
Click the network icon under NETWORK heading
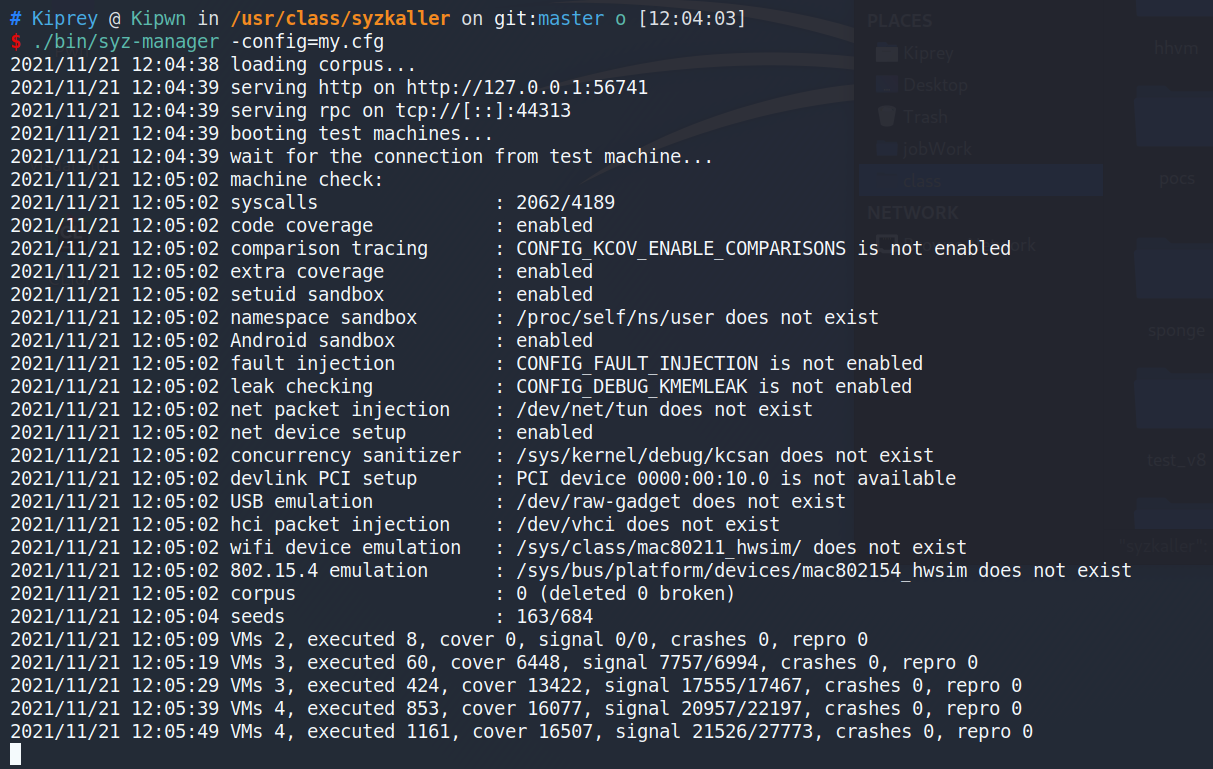click(x=885, y=243)
